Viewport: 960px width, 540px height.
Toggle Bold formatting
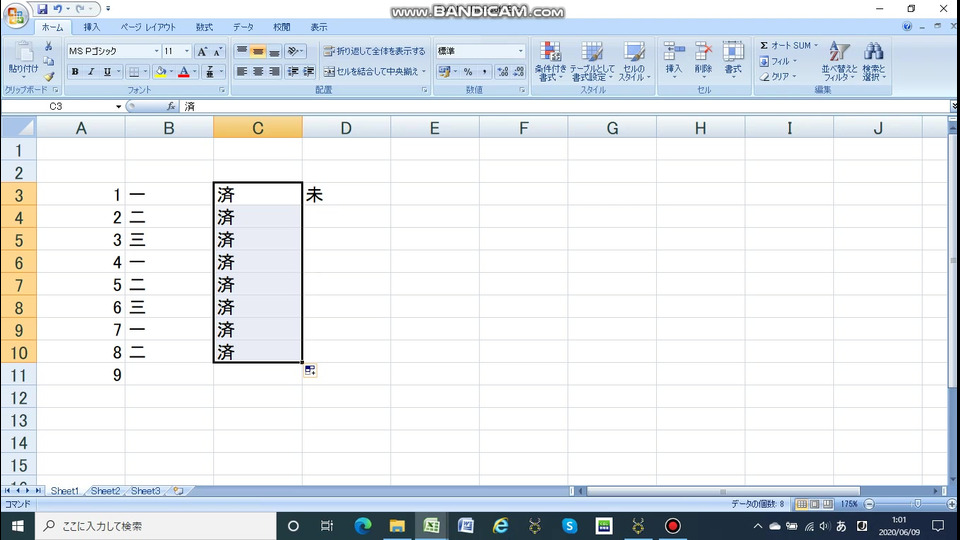tap(75, 72)
